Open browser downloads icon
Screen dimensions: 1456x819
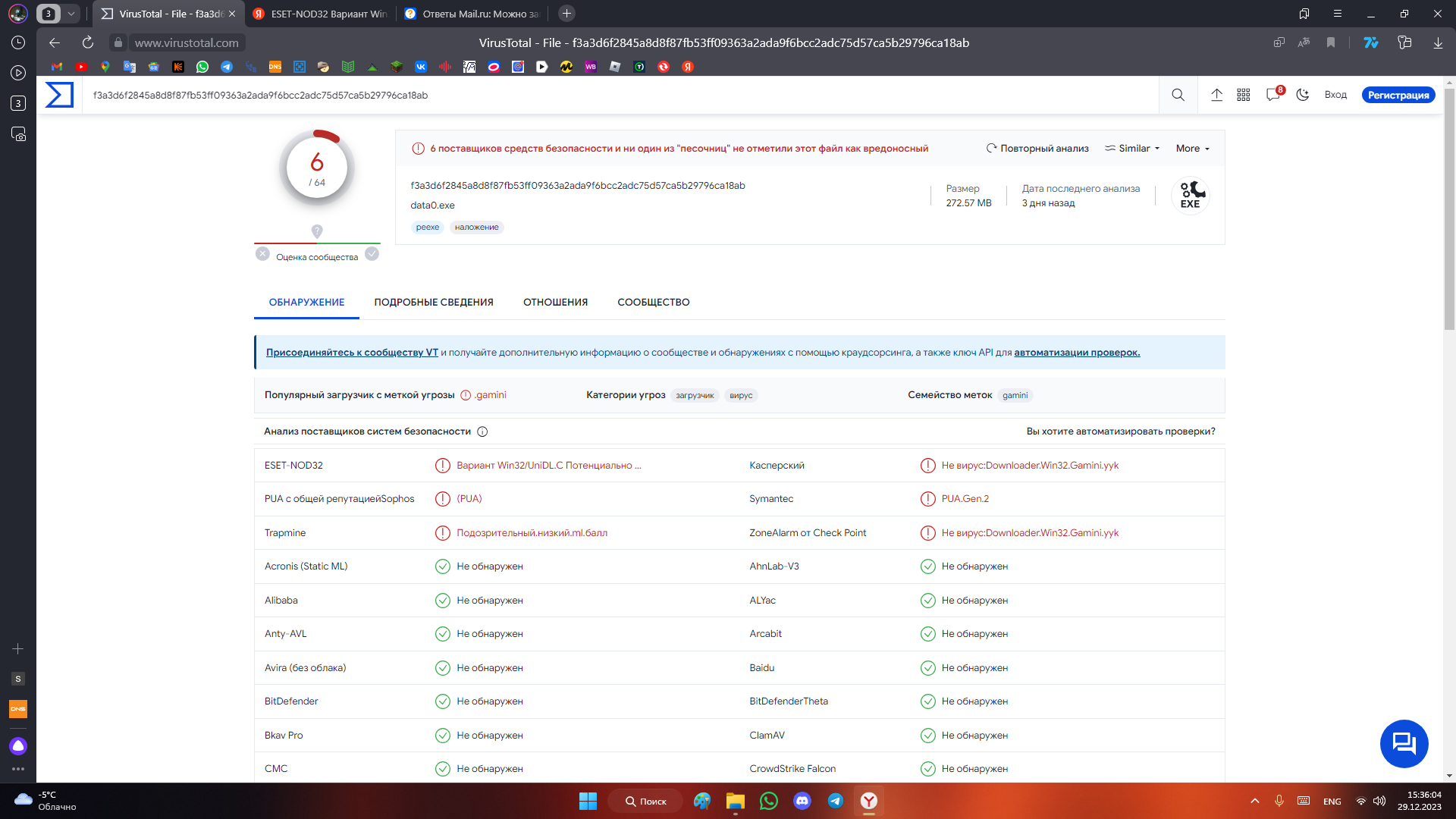[x=1438, y=42]
